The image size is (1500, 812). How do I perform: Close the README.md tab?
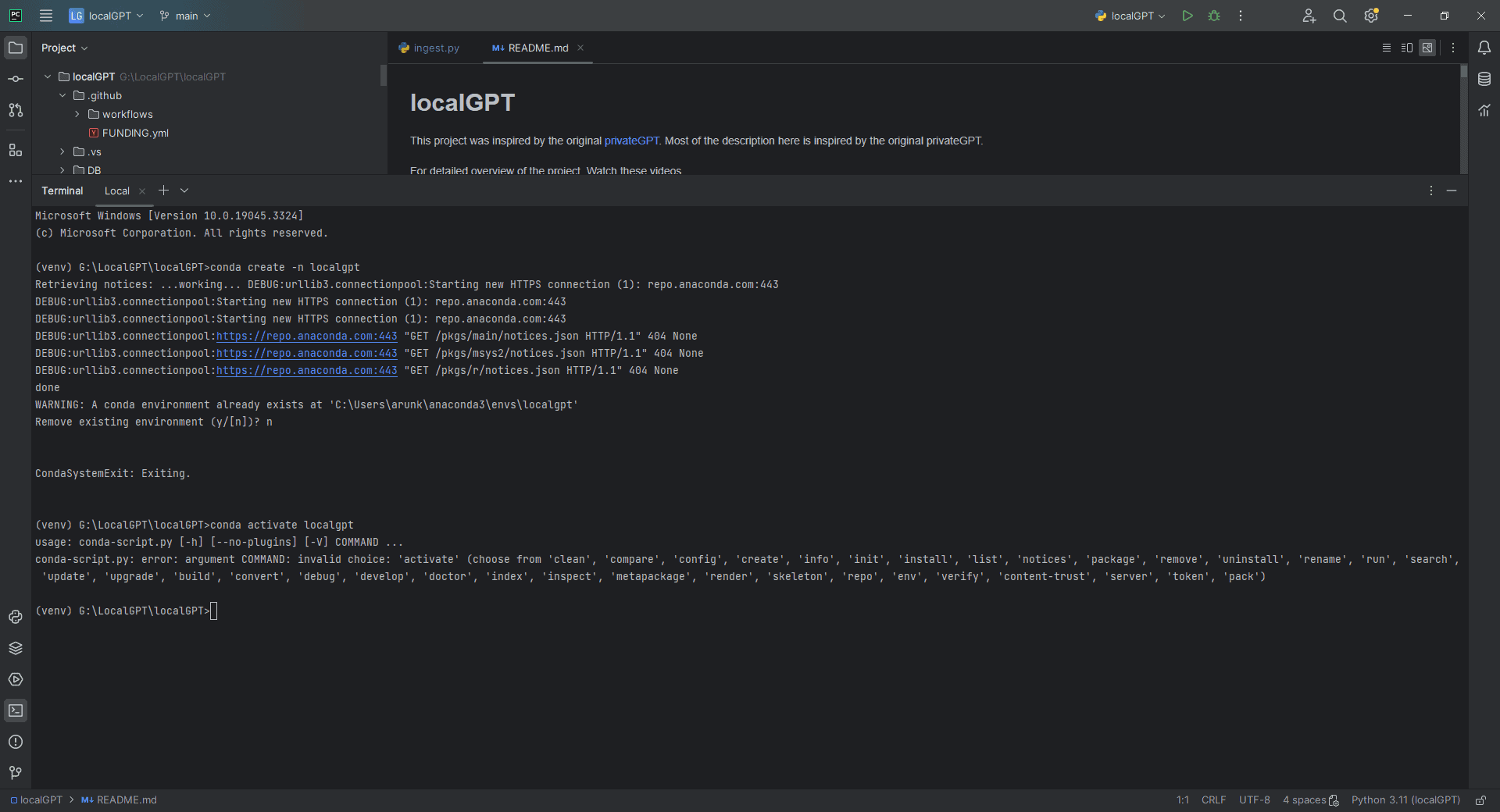pyautogui.click(x=580, y=48)
